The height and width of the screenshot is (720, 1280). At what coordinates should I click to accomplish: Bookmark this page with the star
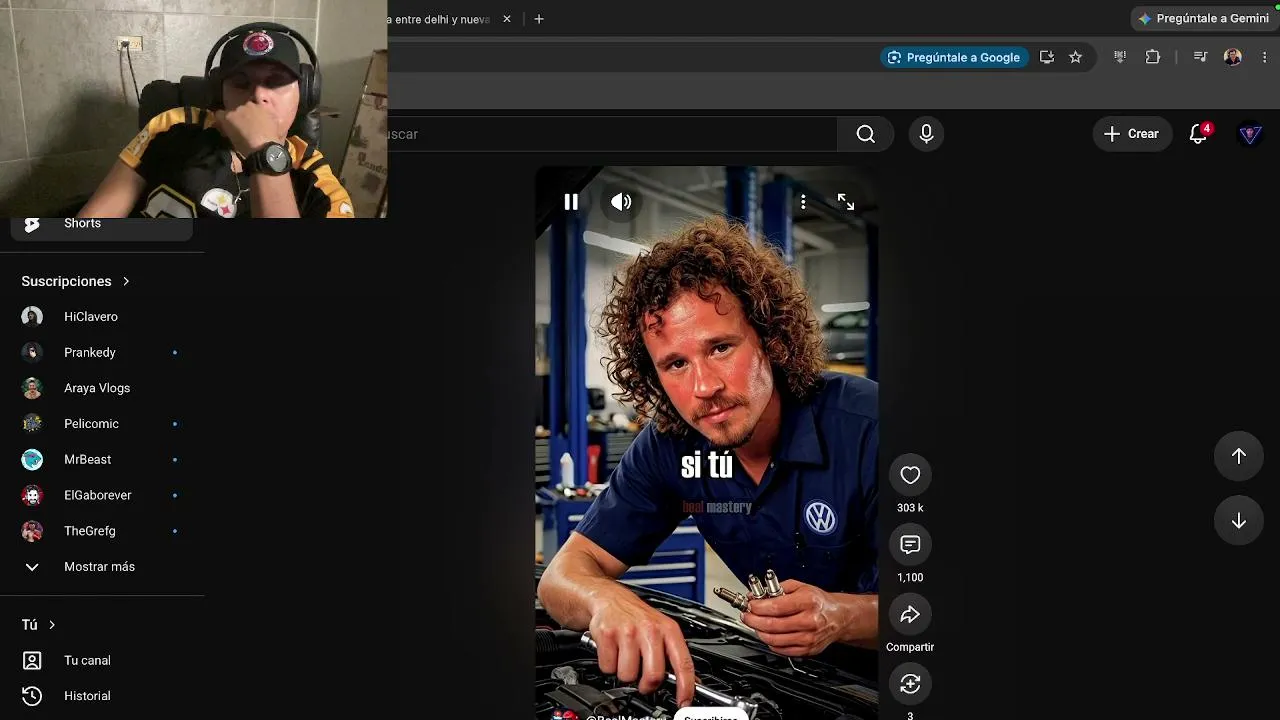click(x=1076, y=57)
